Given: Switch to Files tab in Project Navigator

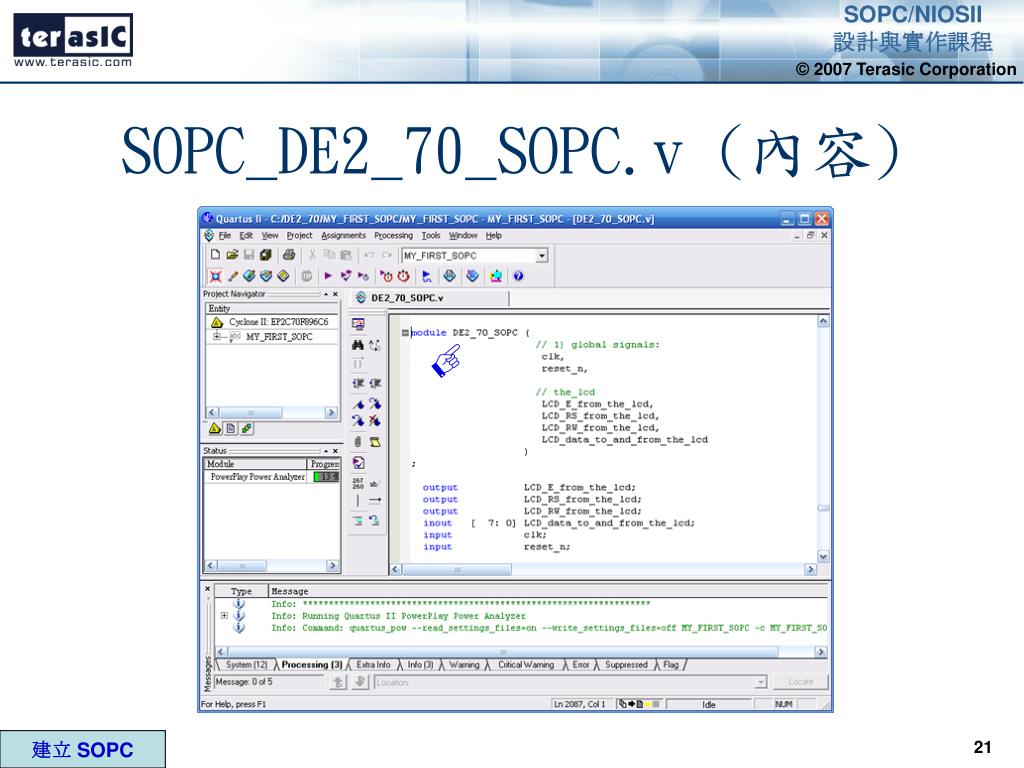Looking at the screenshot, I should click(x=231, y=428).
